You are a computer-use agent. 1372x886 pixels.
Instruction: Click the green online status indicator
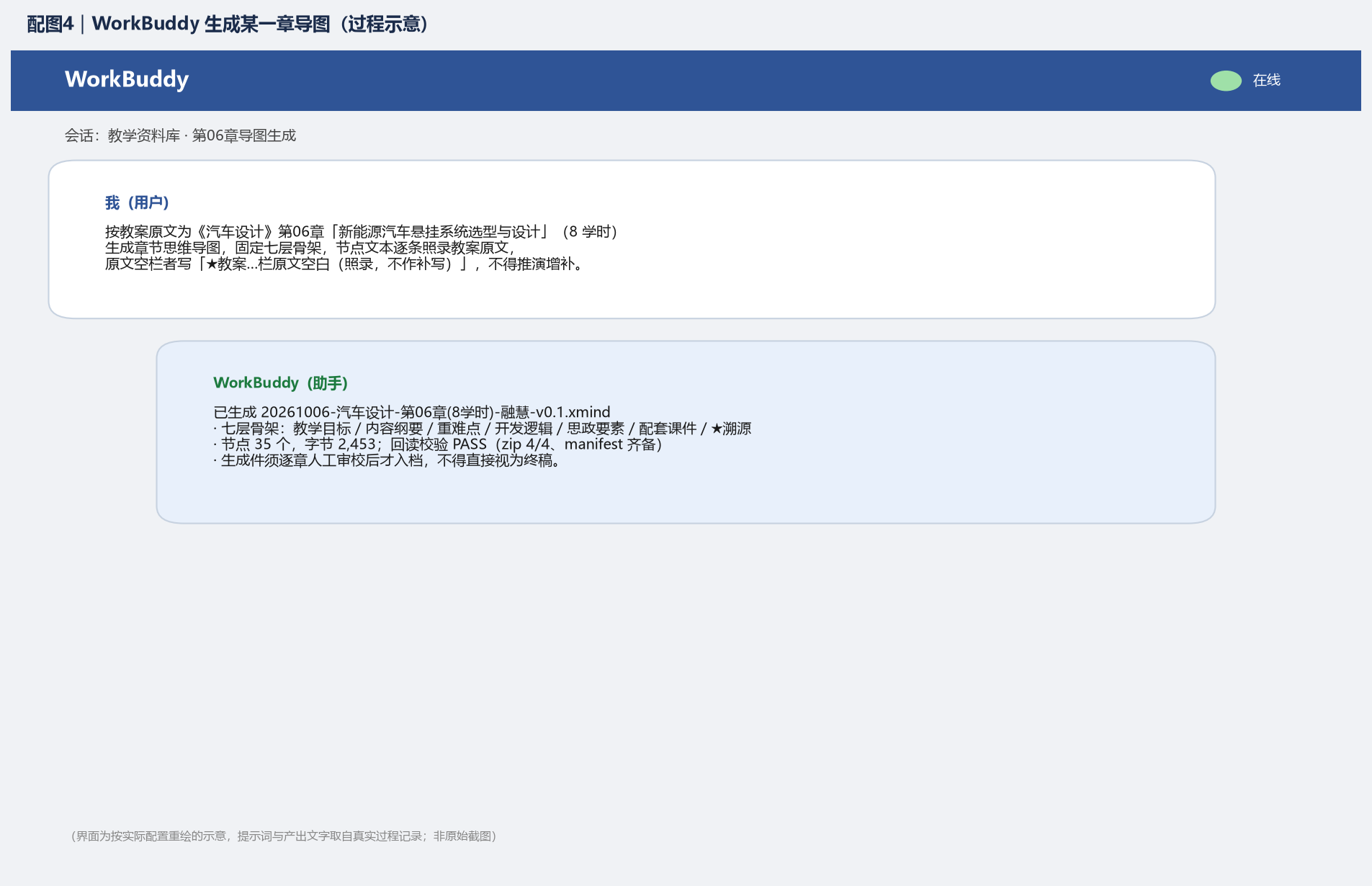click(x=1226, y=81)
